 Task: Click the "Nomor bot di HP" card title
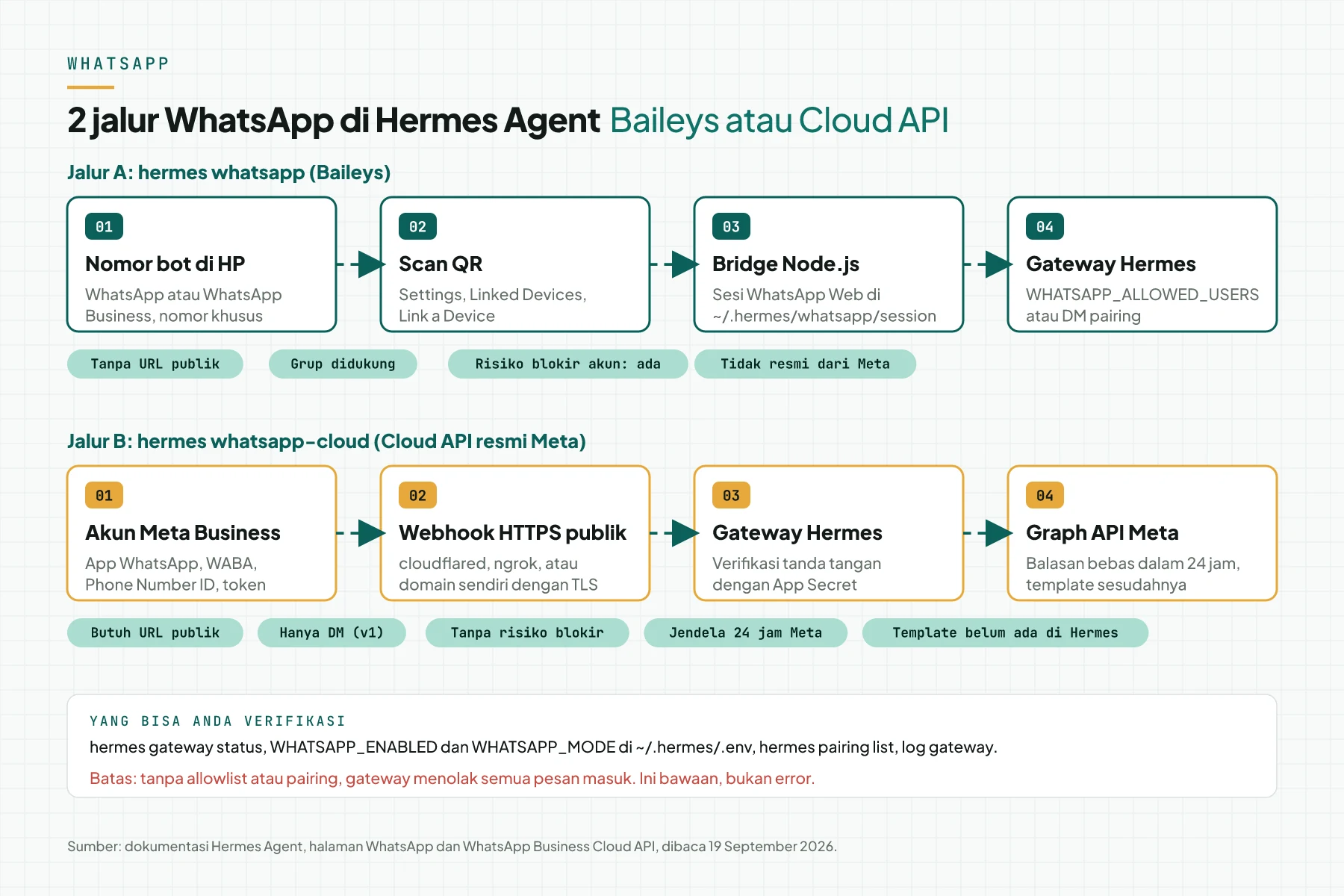pos(165,264)
